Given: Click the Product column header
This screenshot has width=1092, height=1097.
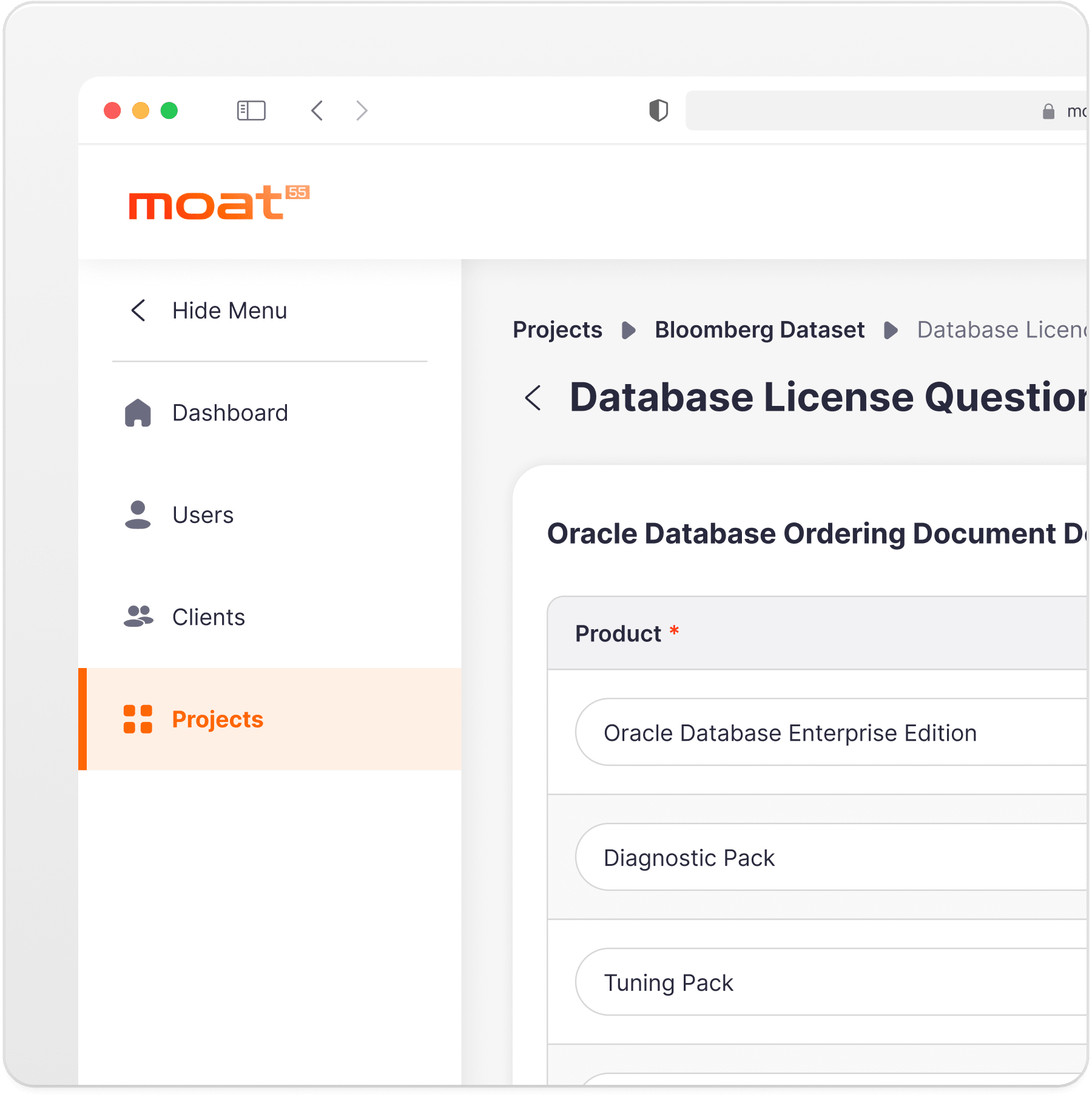Looking at the screenshot, I should [x=618, y=633].
